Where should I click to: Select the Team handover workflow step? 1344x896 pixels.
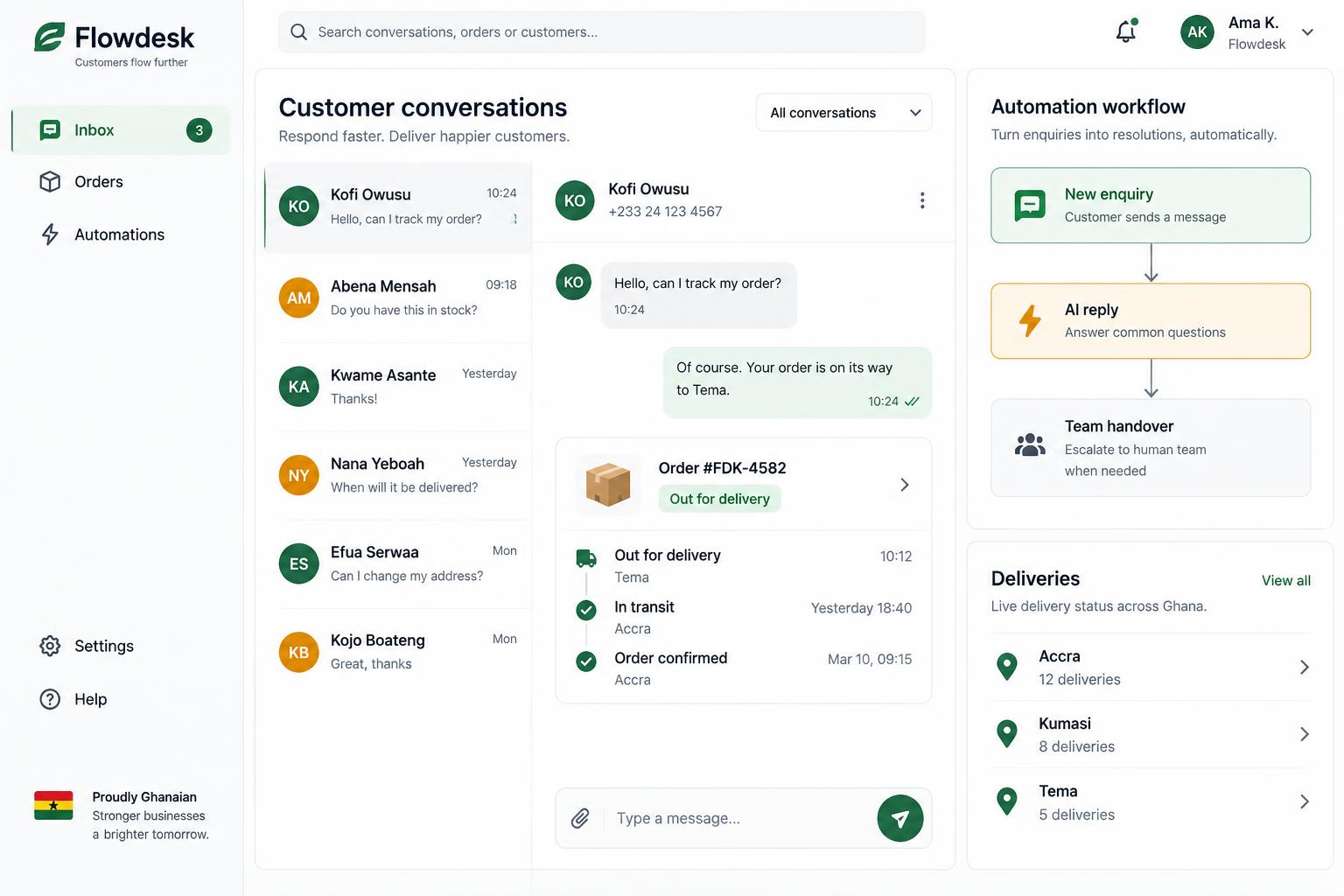pos(1151,448)
